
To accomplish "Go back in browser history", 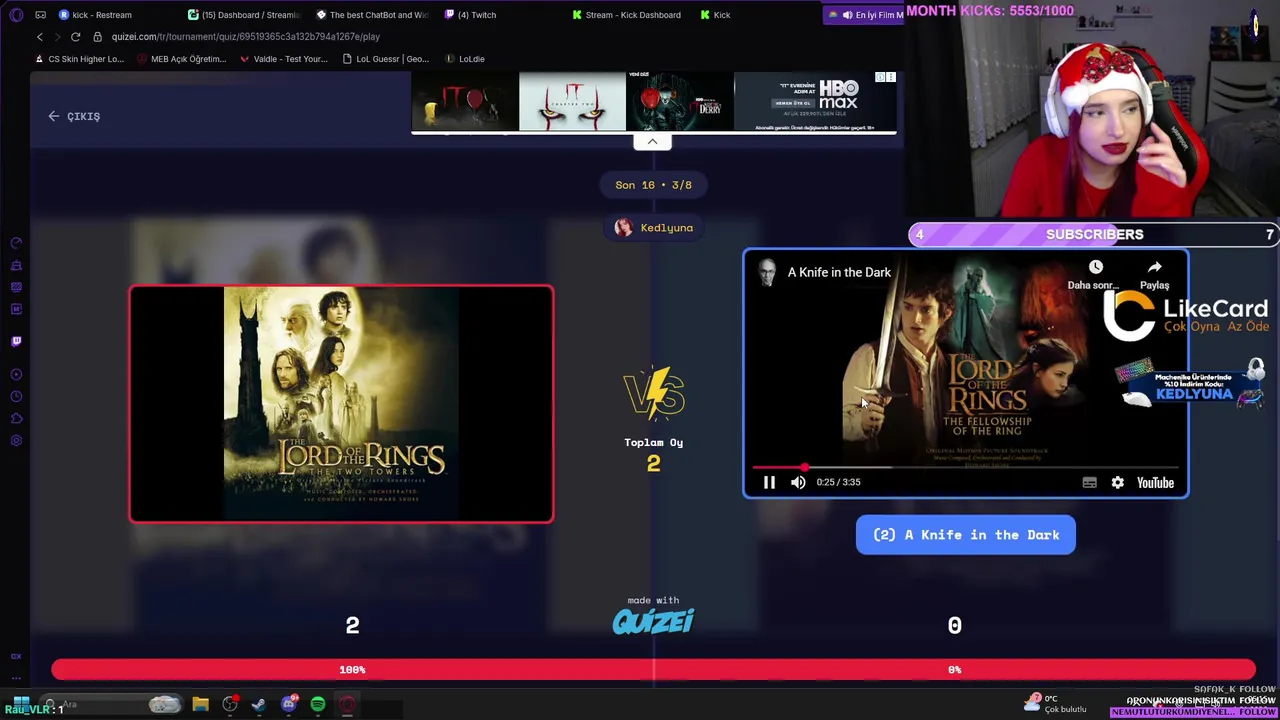I will pos(40,37).
